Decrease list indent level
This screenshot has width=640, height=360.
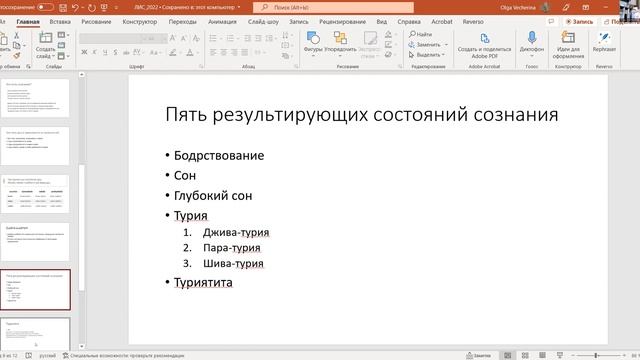pyautogui.click(x=247, y=38)
